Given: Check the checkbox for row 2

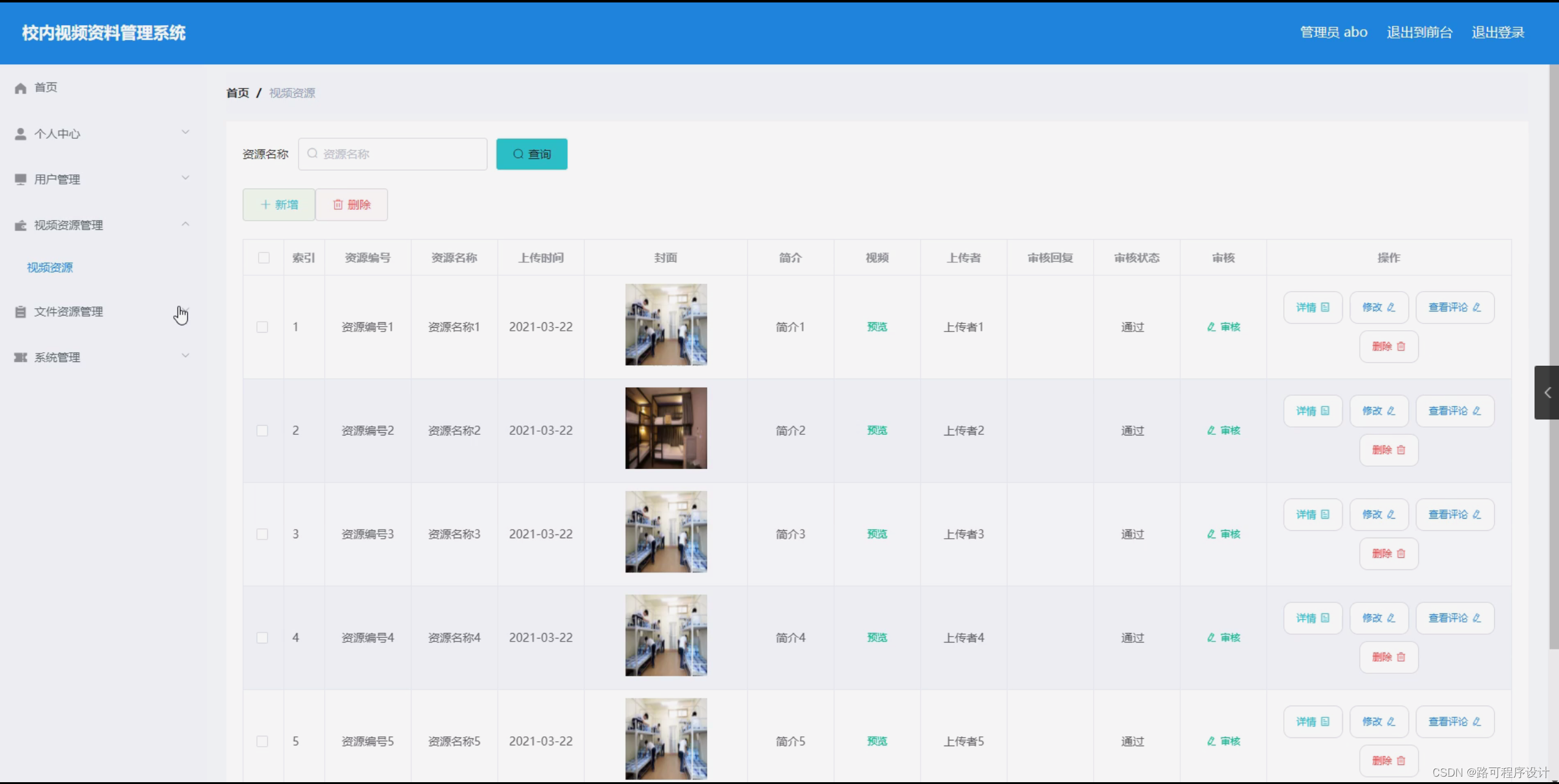Looking at the screenshot, I should (262, 430).
